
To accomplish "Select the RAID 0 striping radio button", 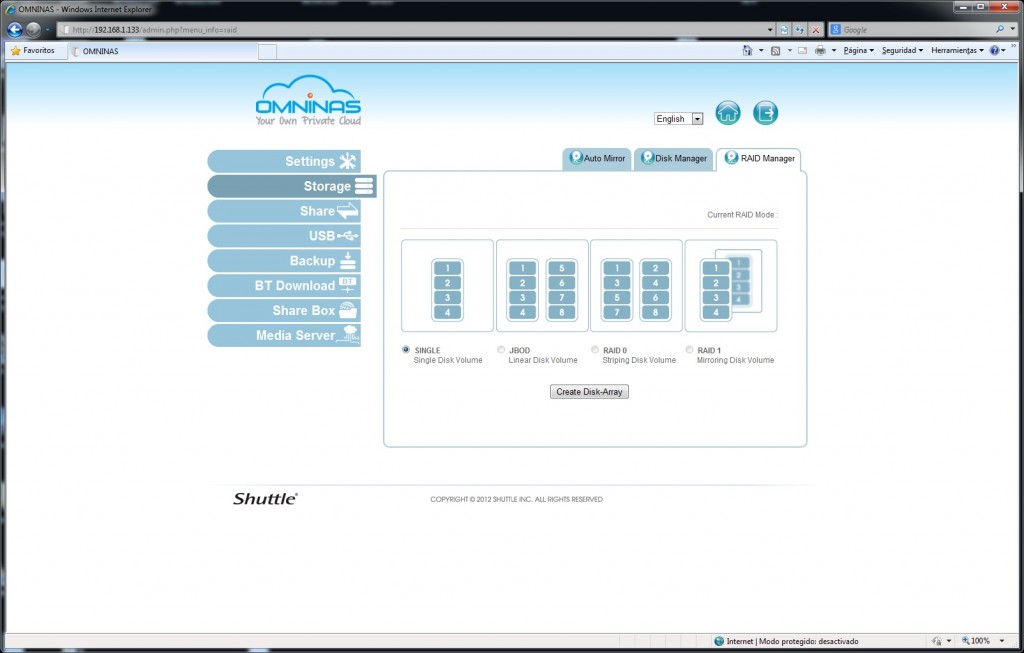I will pos(595,350).
